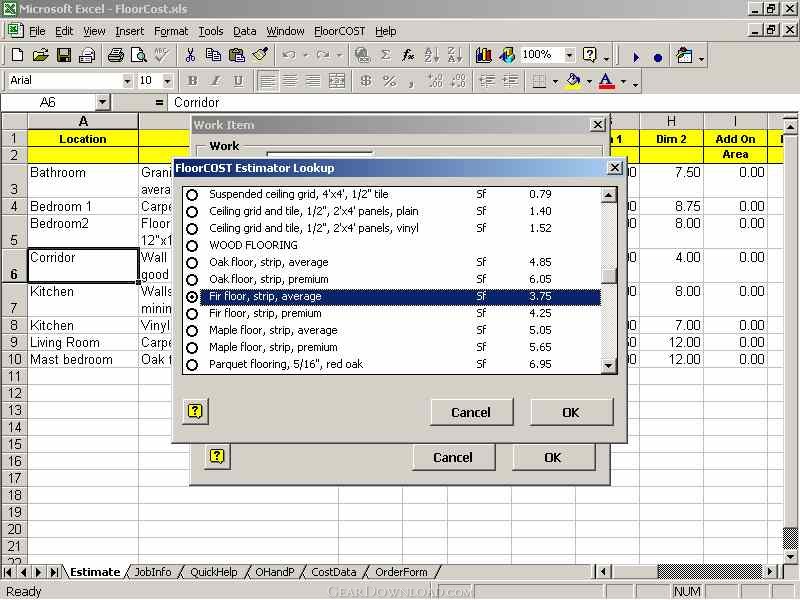Image resolution: width=800 pixels, height=600 pixels.
Task: Click the Cut scissors icon
Action: (190, 55)
